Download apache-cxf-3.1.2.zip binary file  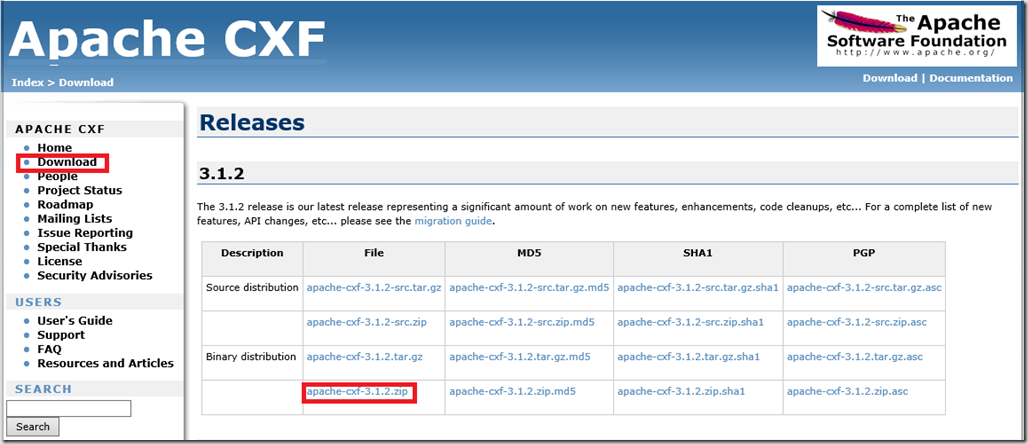tap(357, 392)
